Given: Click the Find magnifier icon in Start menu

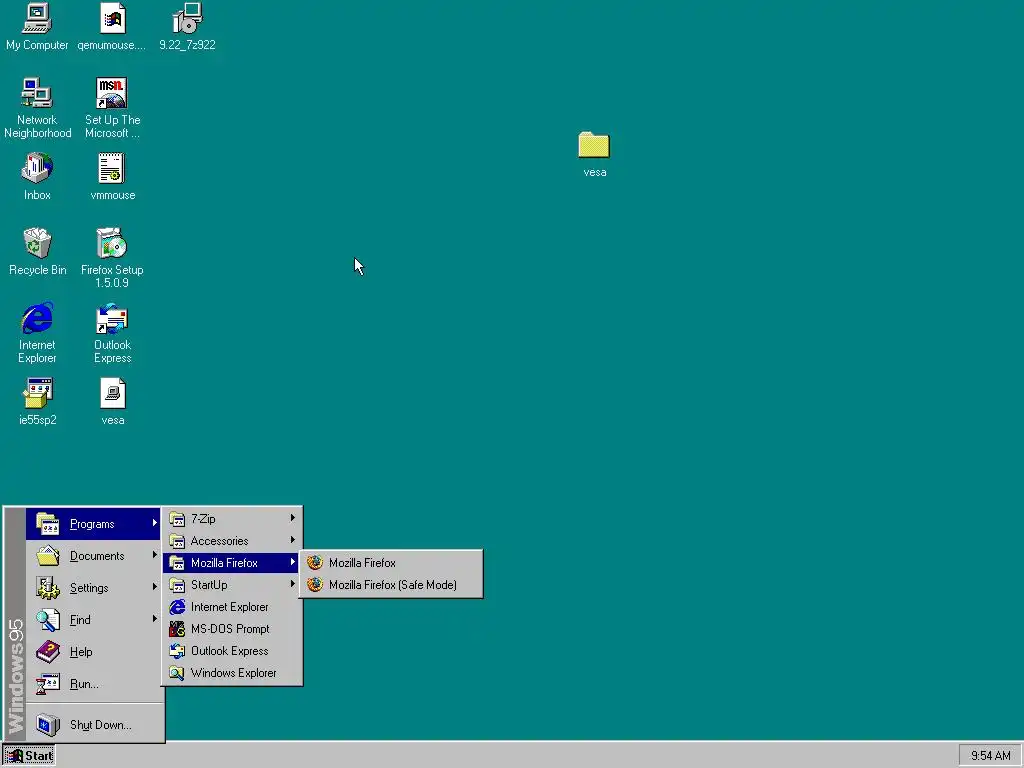Looking at the screenshot, I should click(x=48, y=620).
